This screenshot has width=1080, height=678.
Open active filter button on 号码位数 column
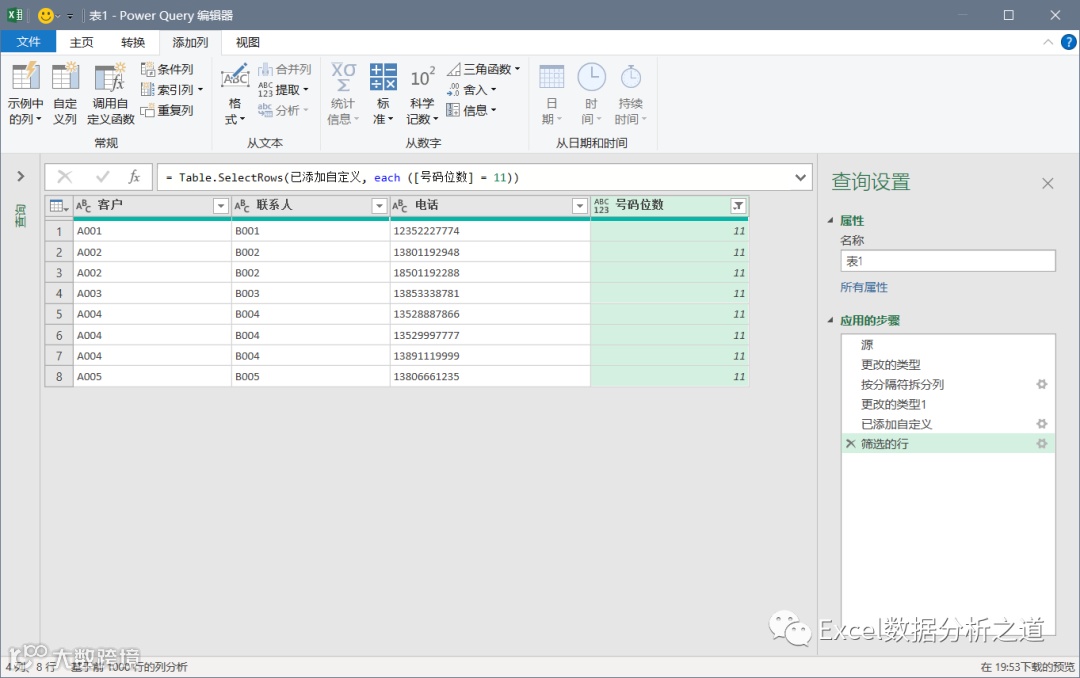point(738,205)
